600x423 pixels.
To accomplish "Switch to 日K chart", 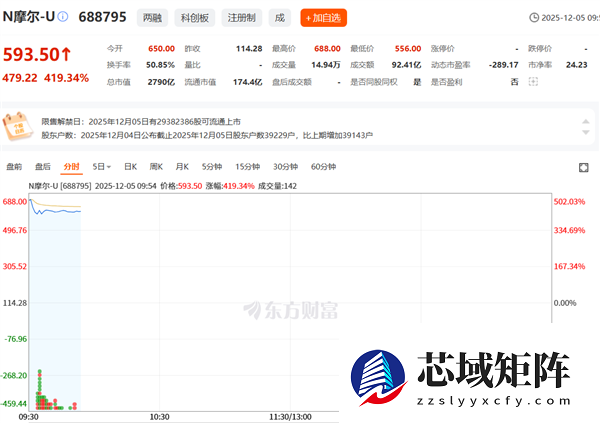I will point(130,167).
